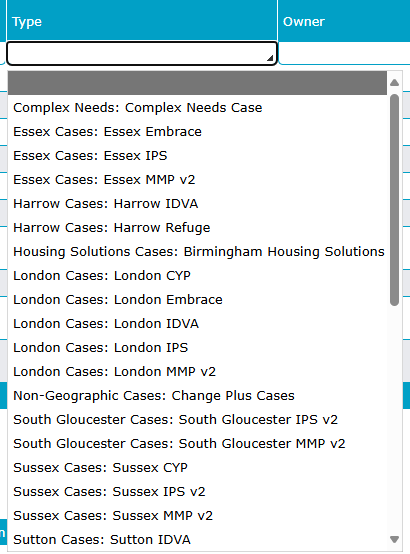Click the dropdown list scrollbar thumb
Viewport: 410px width, 554px height.
(394, 200)
